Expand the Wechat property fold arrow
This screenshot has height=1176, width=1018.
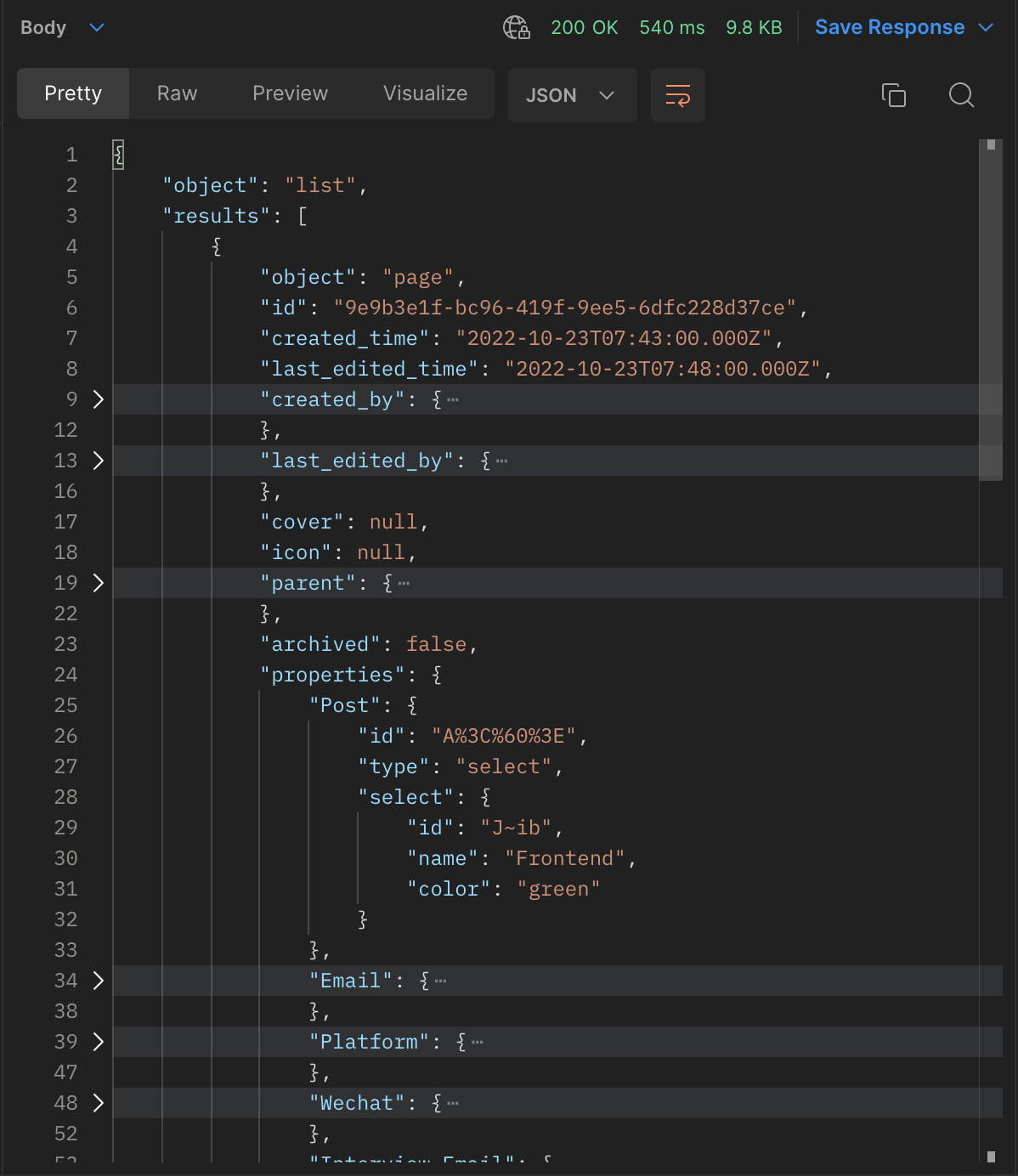pos(98,1103)
